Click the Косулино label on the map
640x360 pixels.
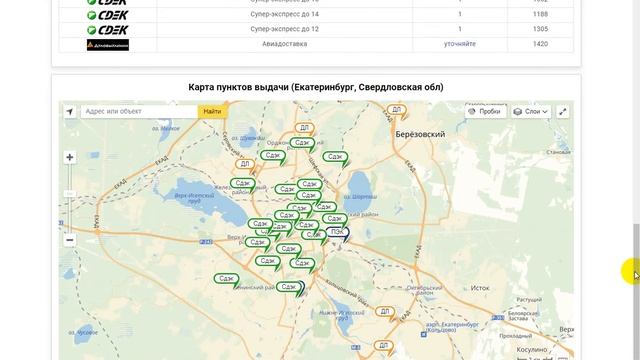(x=531, y=350)
